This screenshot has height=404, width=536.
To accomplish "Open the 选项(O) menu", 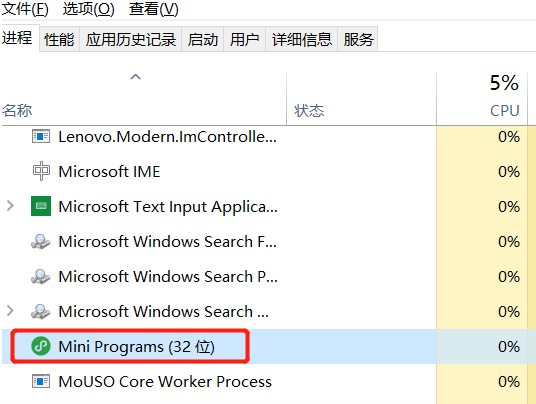I will [x=89, y=9].
